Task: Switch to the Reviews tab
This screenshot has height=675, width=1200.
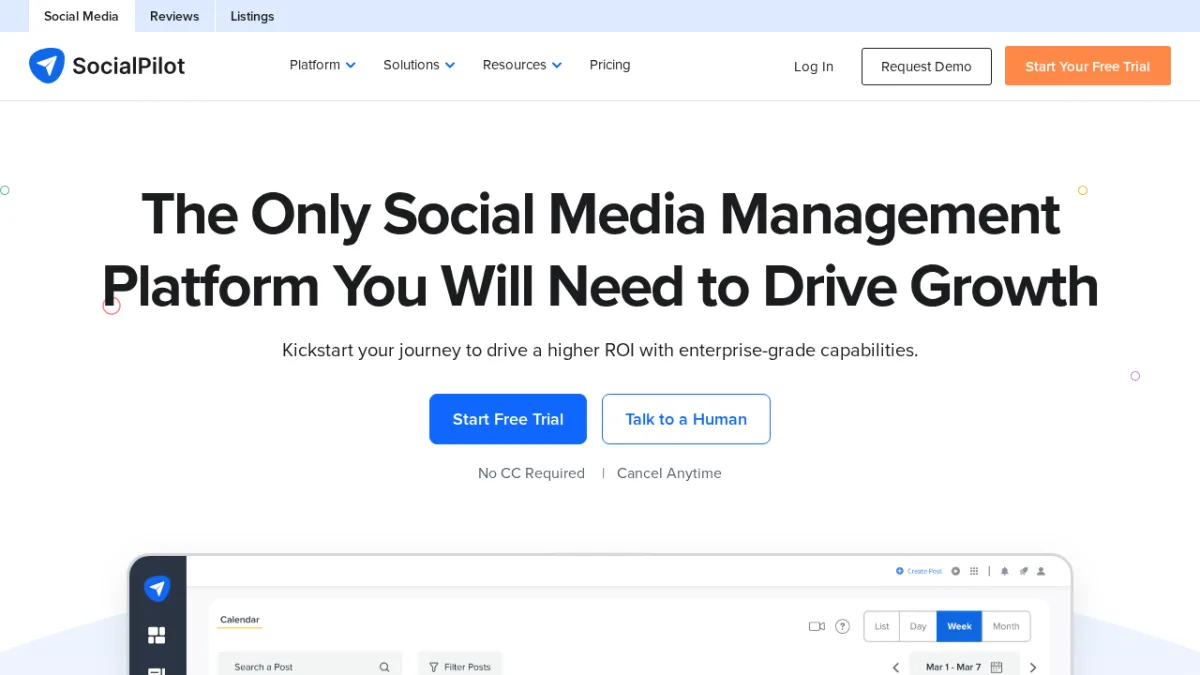Action: [x=175, y=16]
